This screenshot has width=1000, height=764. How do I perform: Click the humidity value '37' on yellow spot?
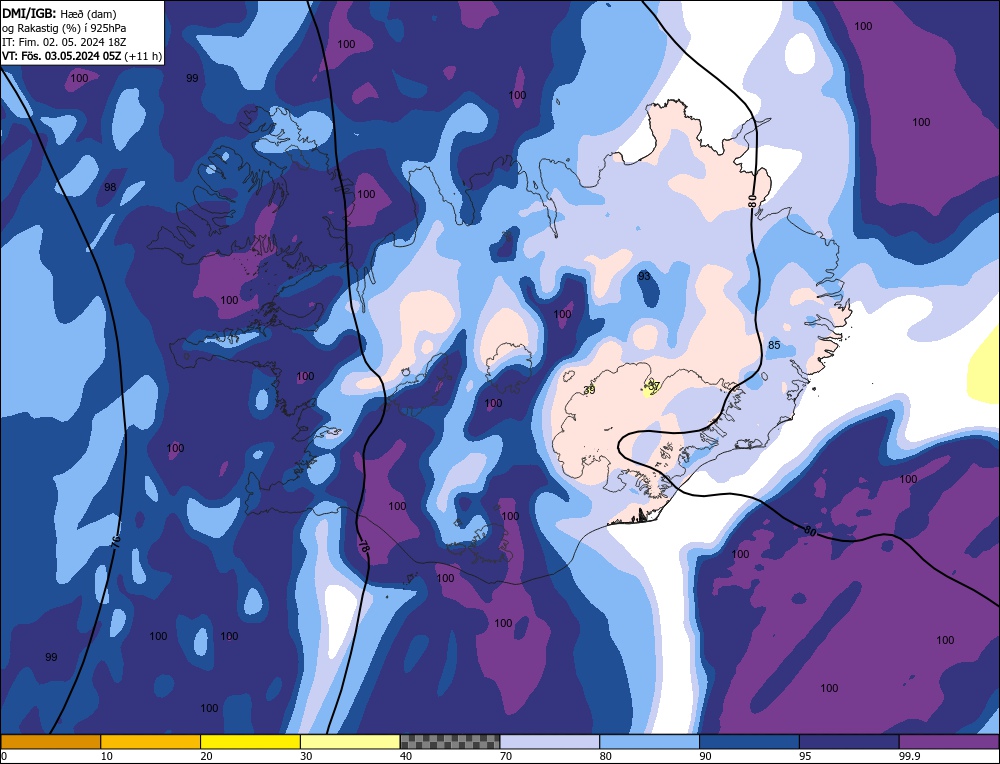coord(654,386)
